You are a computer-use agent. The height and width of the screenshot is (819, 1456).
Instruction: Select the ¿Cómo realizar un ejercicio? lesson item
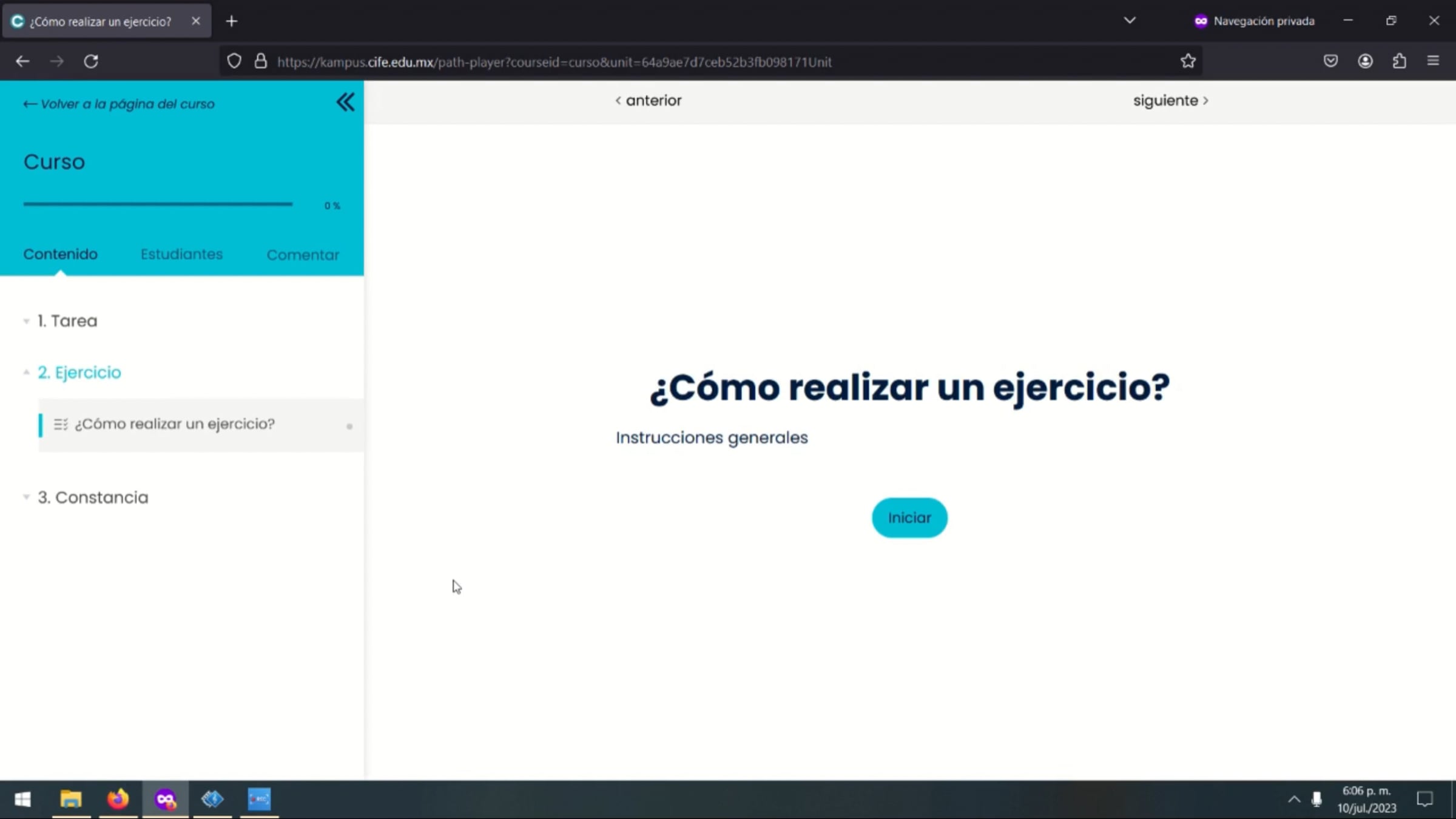175,424
